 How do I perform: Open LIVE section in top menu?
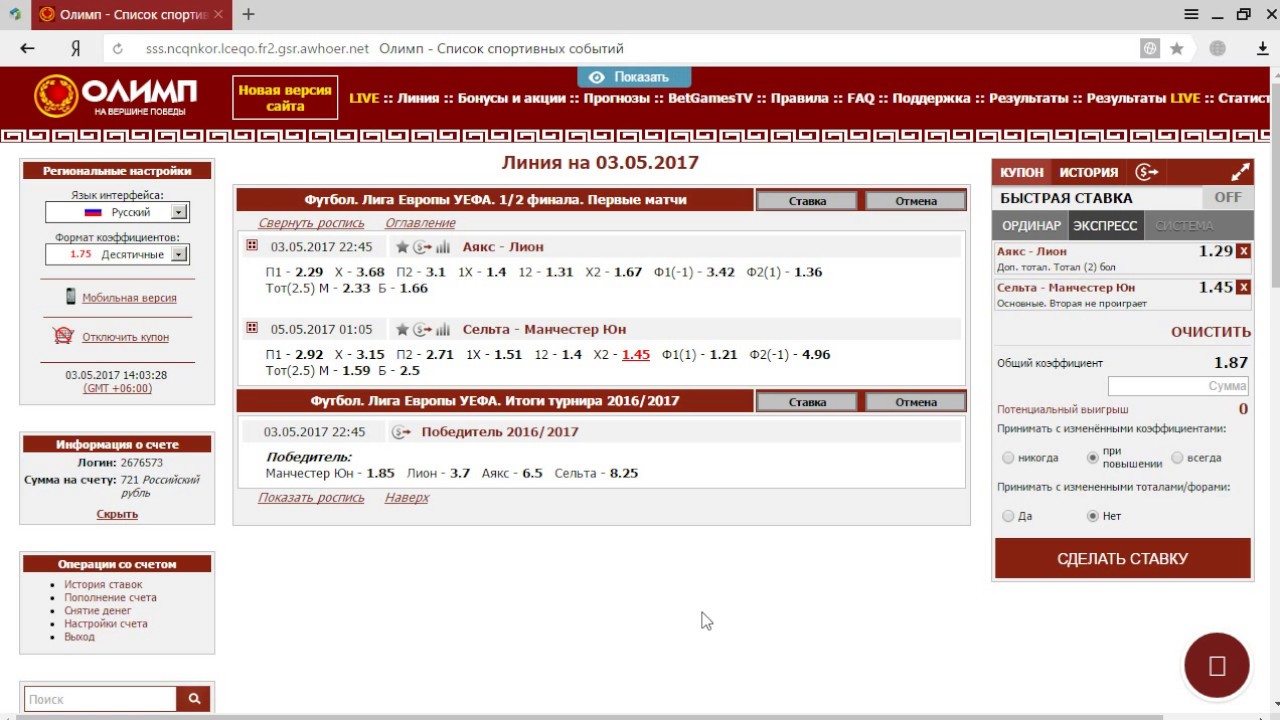coord(364,98)
